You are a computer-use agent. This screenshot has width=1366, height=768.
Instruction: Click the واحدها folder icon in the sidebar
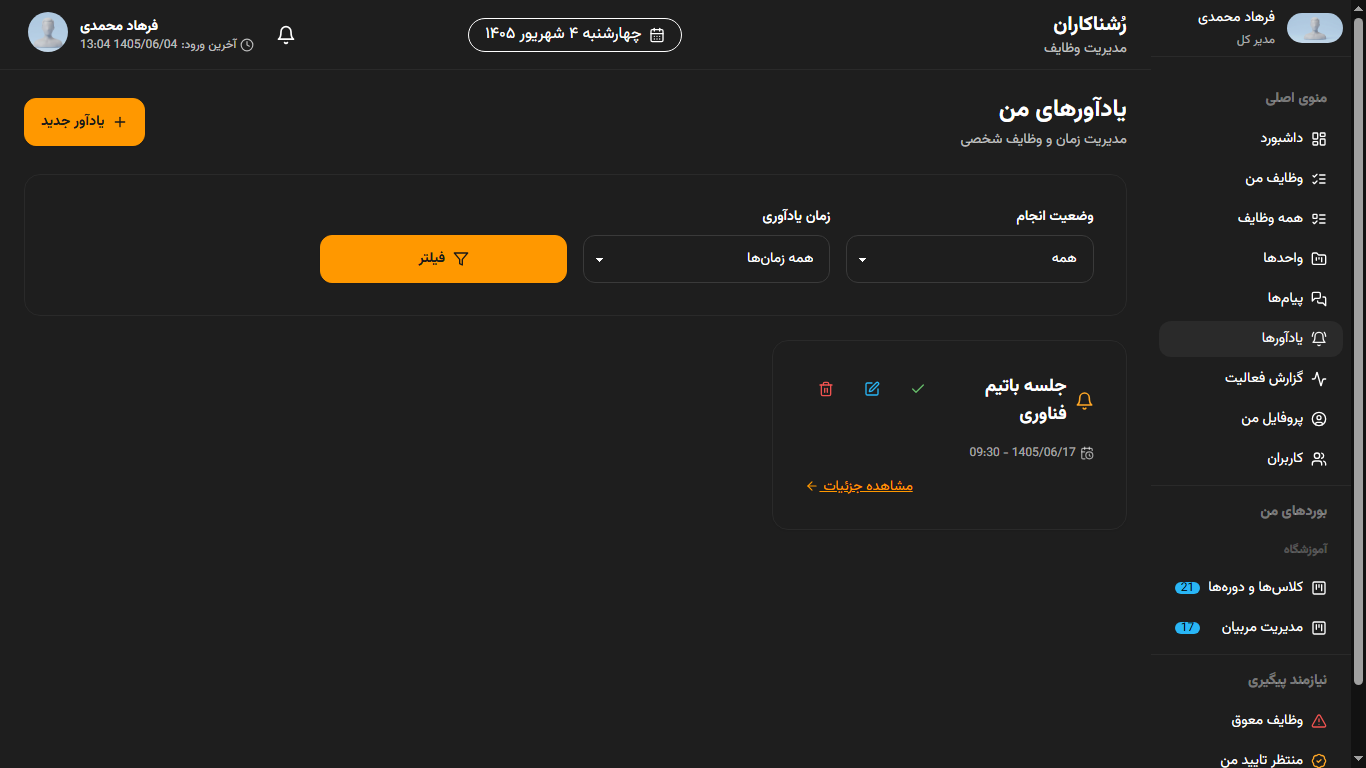point(1319,259)
